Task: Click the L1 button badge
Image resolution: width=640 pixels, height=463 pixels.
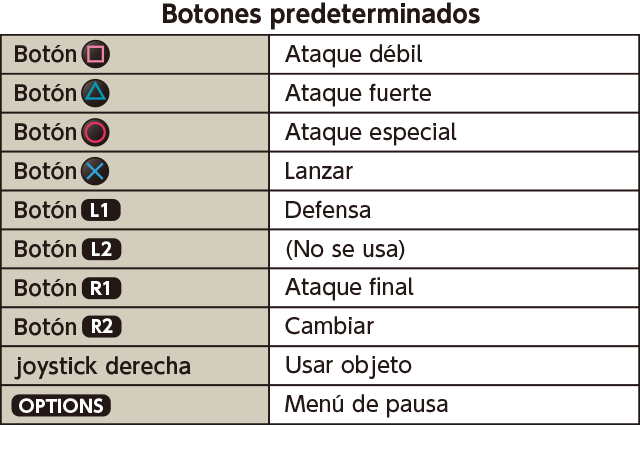Action: pyautogui.click(x=101, y=210)
